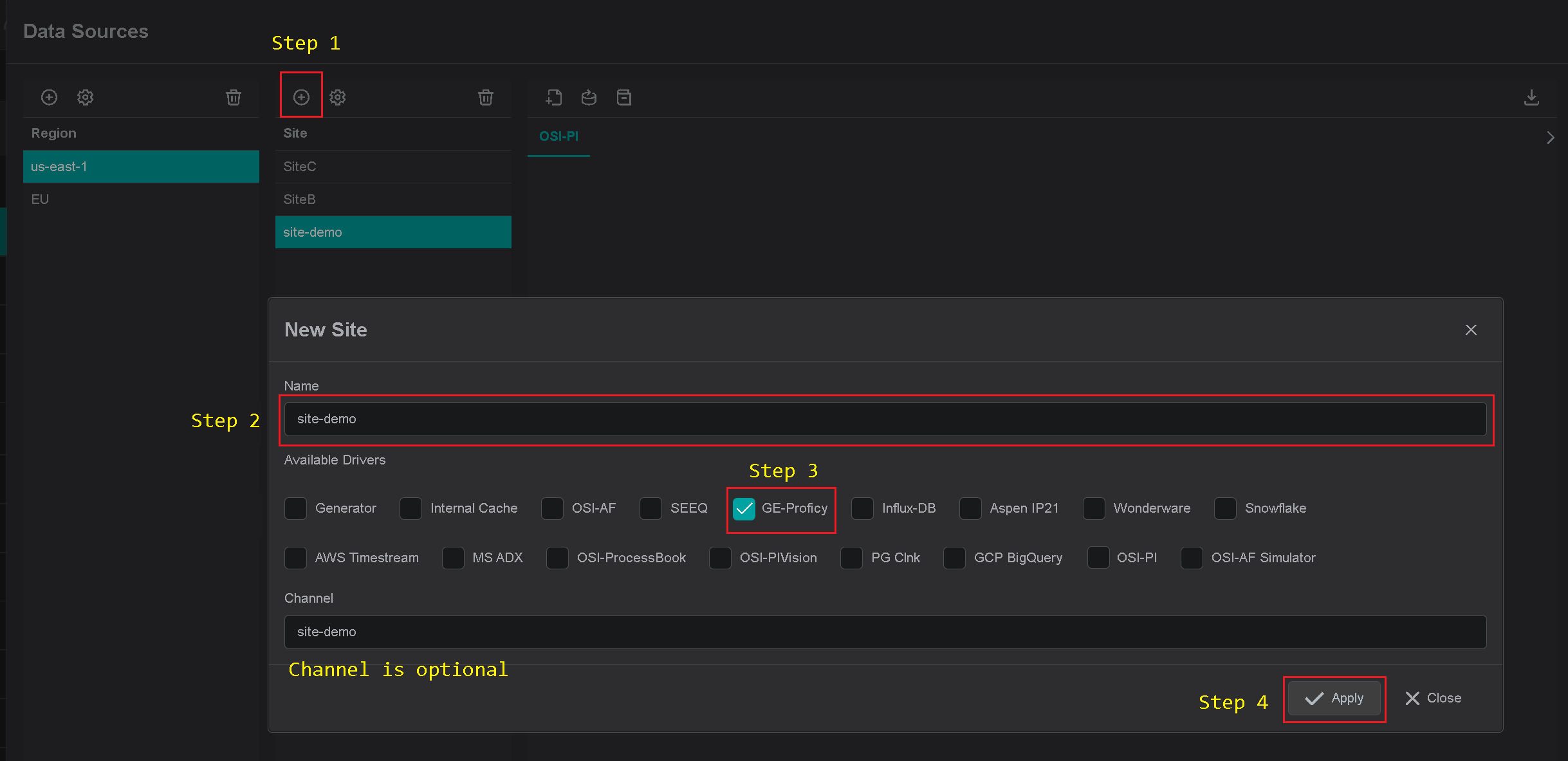Select SiteB in site list
Screen dimensions: 1568x761
[393, 199]
